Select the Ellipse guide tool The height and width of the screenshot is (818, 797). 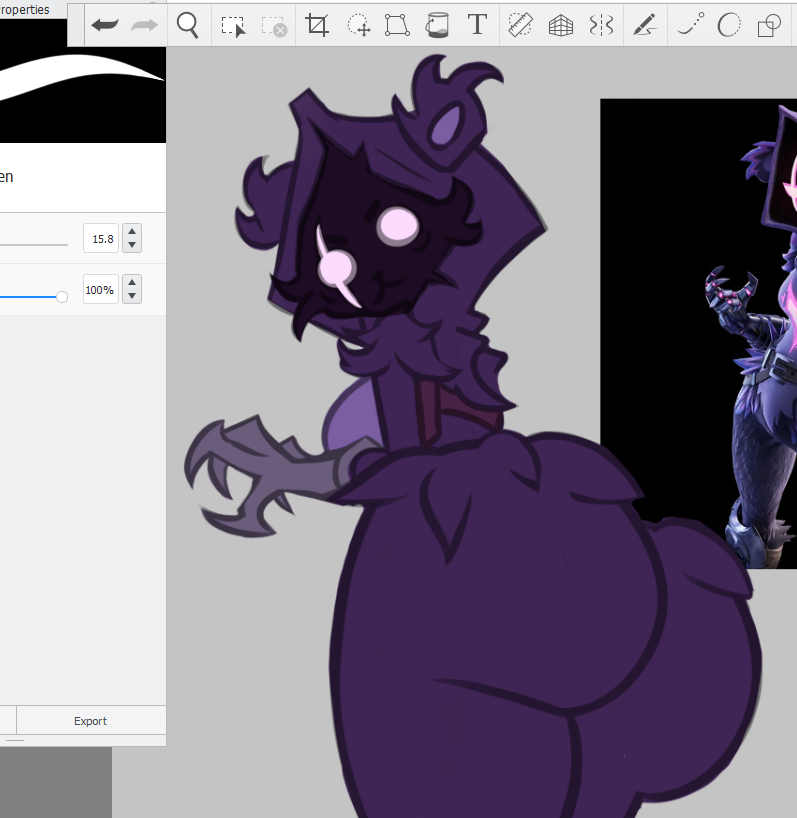[x=729, y=25]
